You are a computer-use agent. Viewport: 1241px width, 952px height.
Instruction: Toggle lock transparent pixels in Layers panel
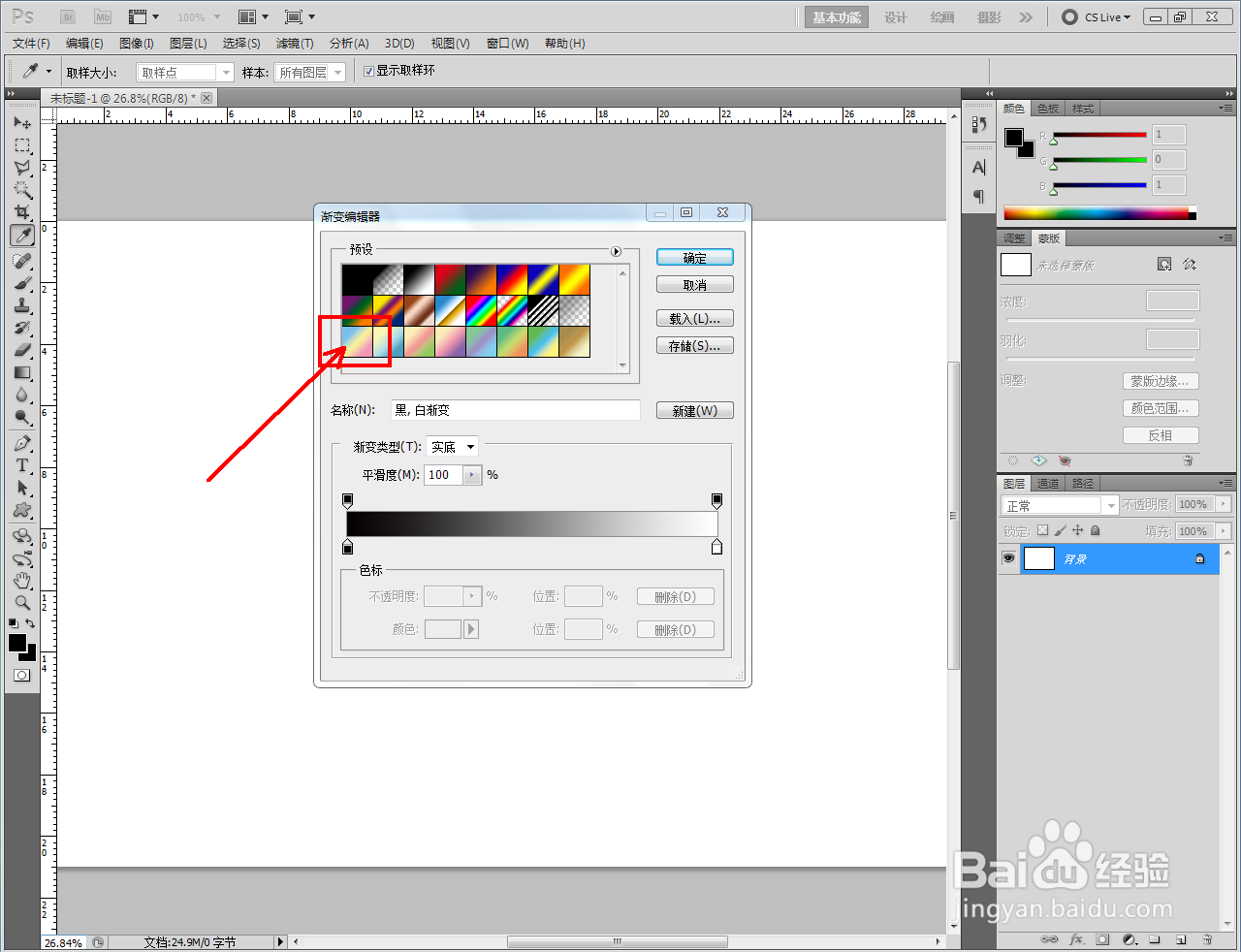point(1042,530)
